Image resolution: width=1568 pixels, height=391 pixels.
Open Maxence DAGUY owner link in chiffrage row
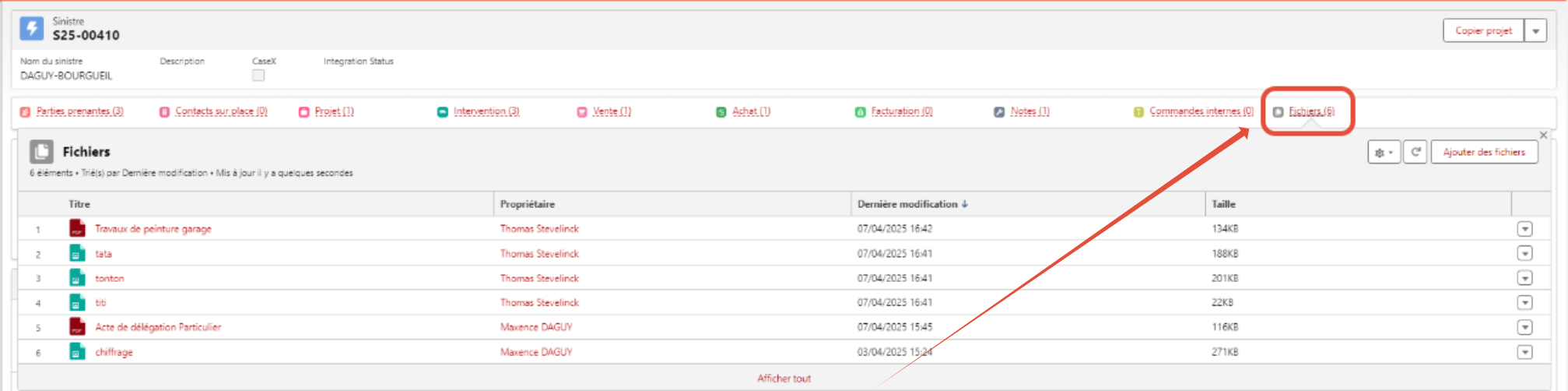coord(536,352)
